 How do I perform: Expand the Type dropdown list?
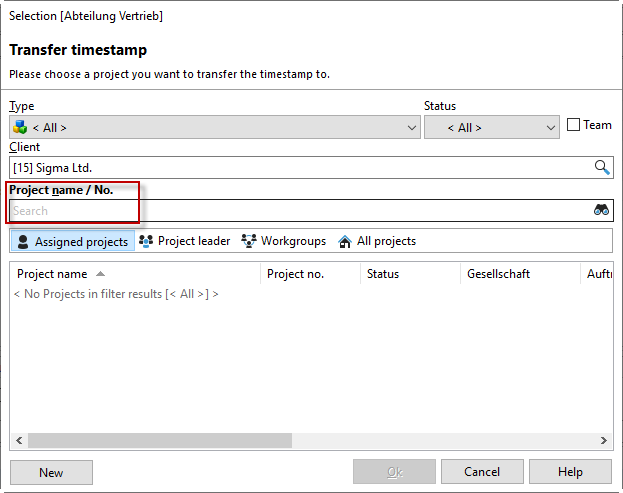(413, 128)
